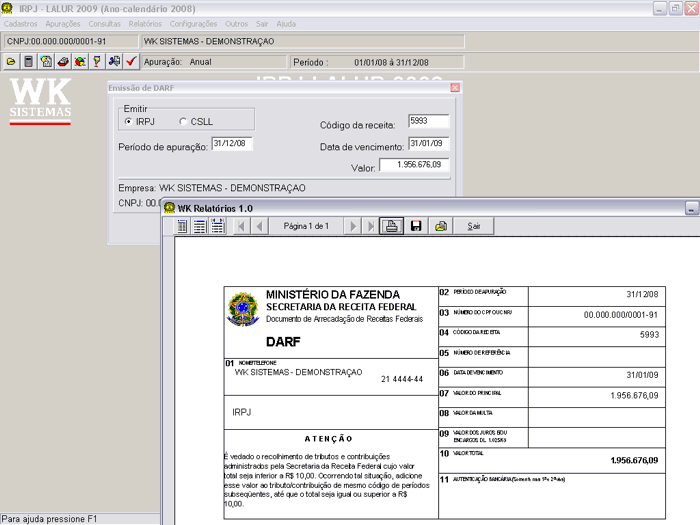
Task: Click the Valor amount field
Action: click(x=414, y=165)
